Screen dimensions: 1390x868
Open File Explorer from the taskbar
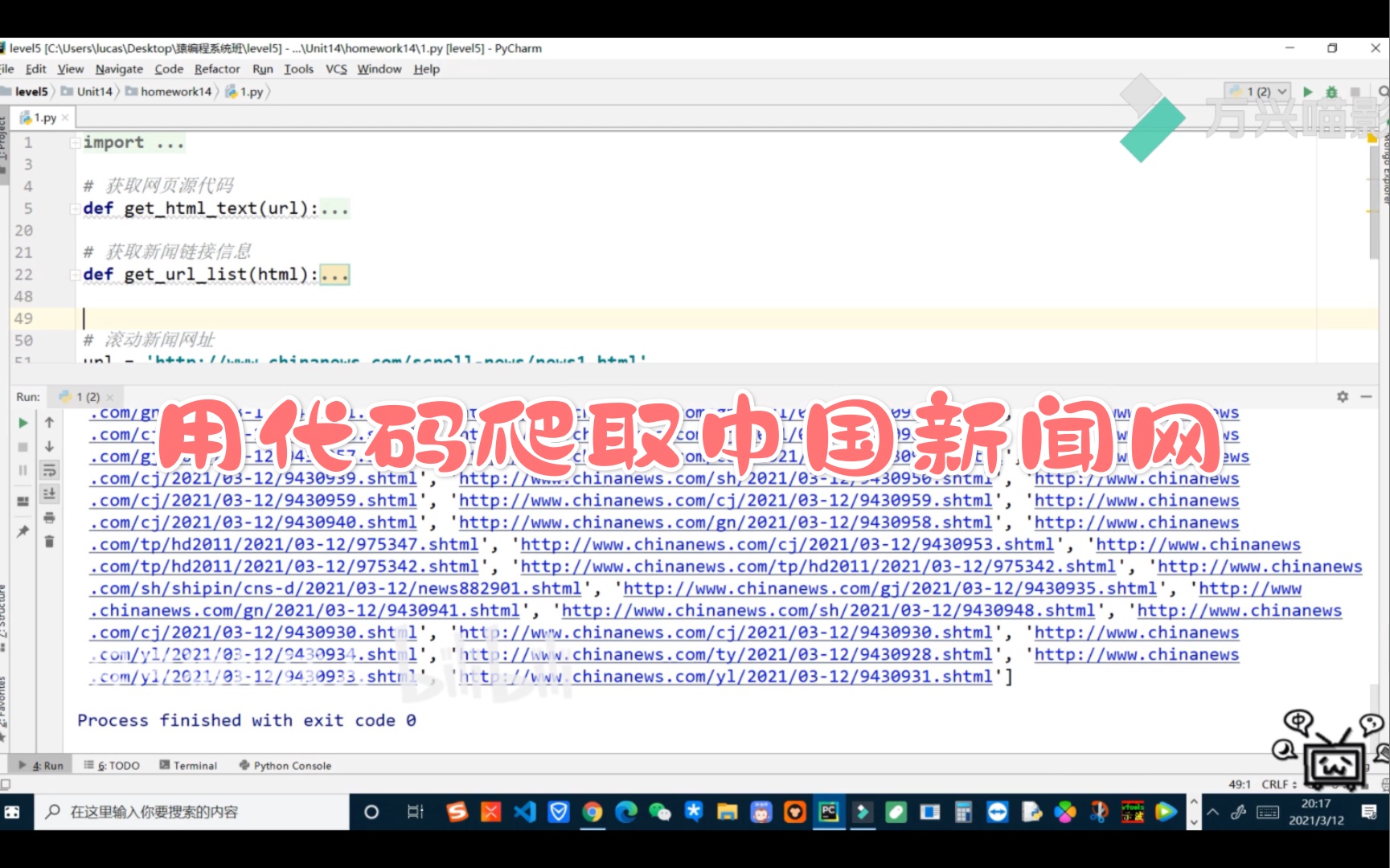[728, 812]
